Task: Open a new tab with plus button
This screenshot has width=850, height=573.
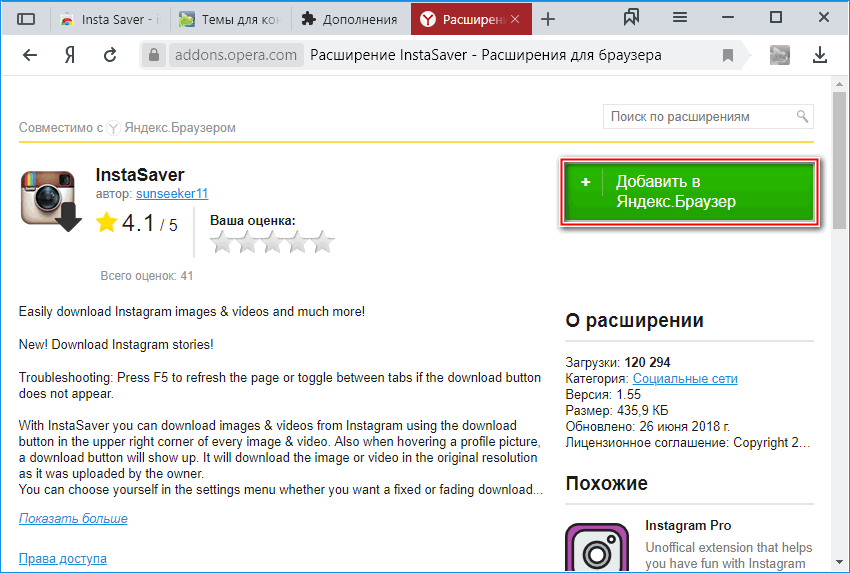Action: click(548, 19)
